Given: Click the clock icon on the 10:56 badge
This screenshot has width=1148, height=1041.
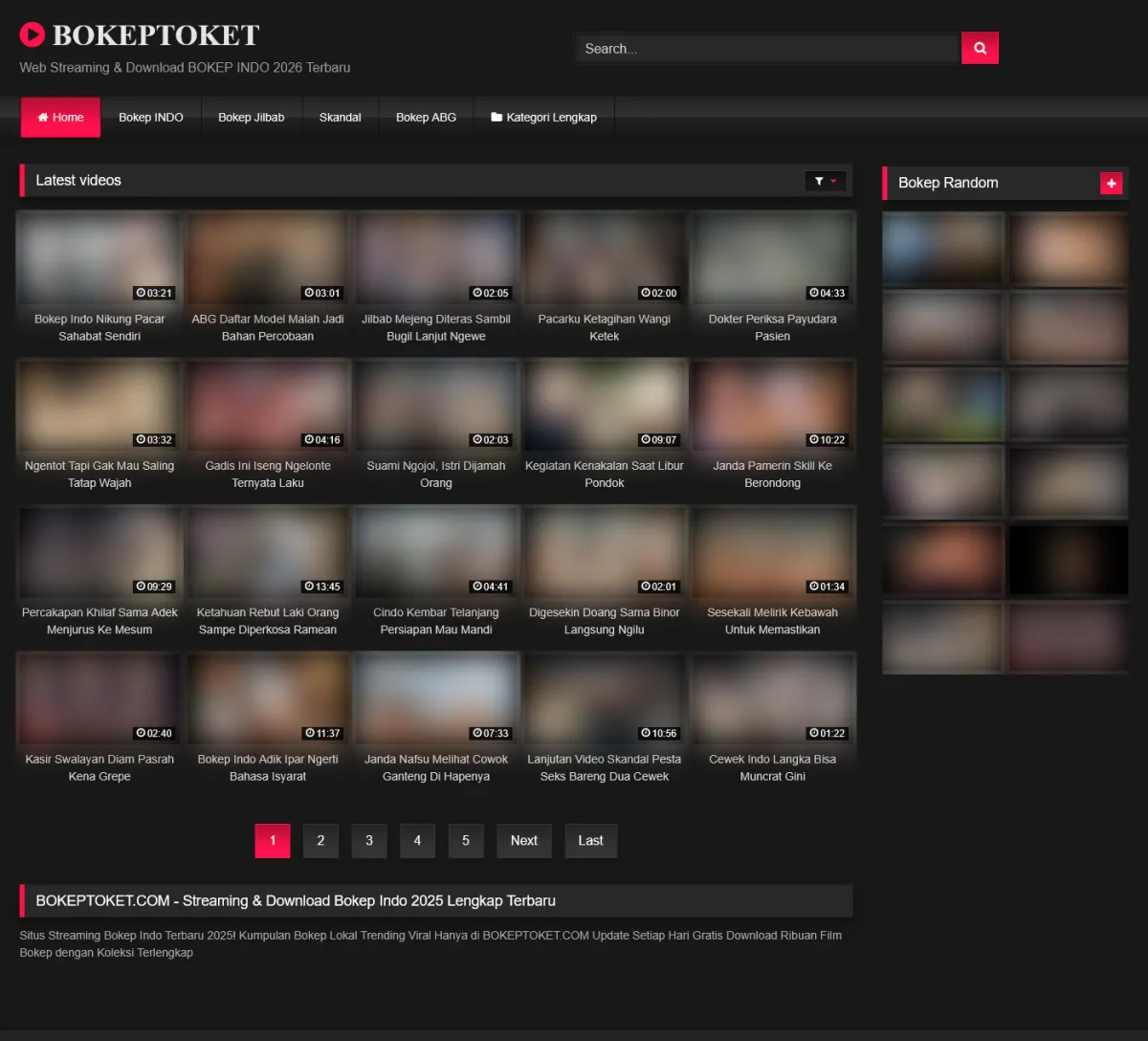Looking at the screenshot, I should (x=646, y=734).
